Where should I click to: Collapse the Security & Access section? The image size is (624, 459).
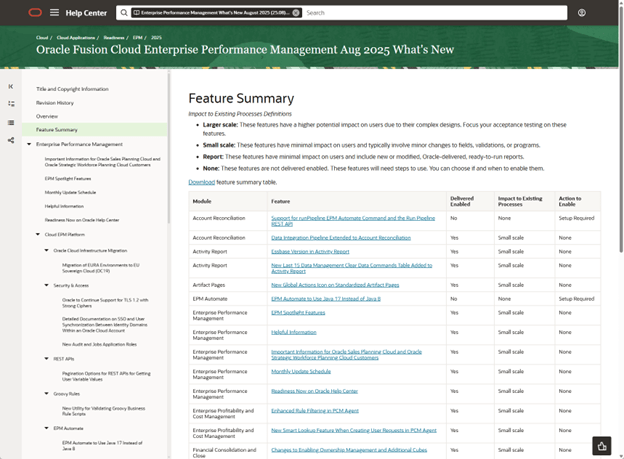coord(47,285)
